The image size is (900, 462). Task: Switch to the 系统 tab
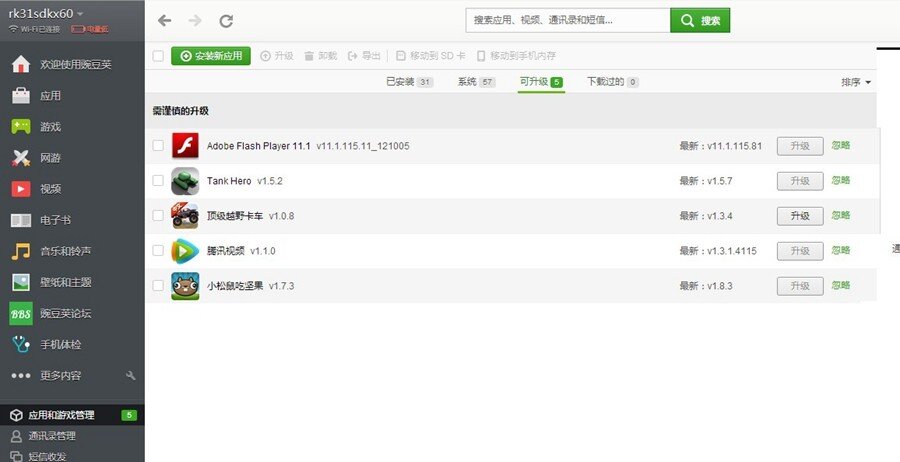coord(476,82)
